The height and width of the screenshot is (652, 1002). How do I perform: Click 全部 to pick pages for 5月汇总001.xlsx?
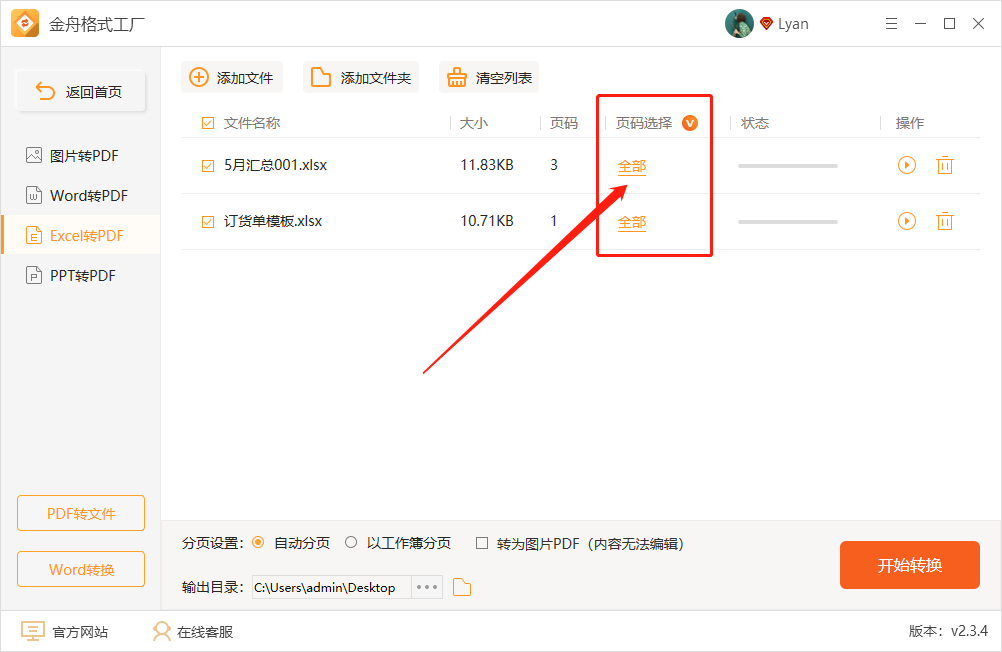[631, 165]
